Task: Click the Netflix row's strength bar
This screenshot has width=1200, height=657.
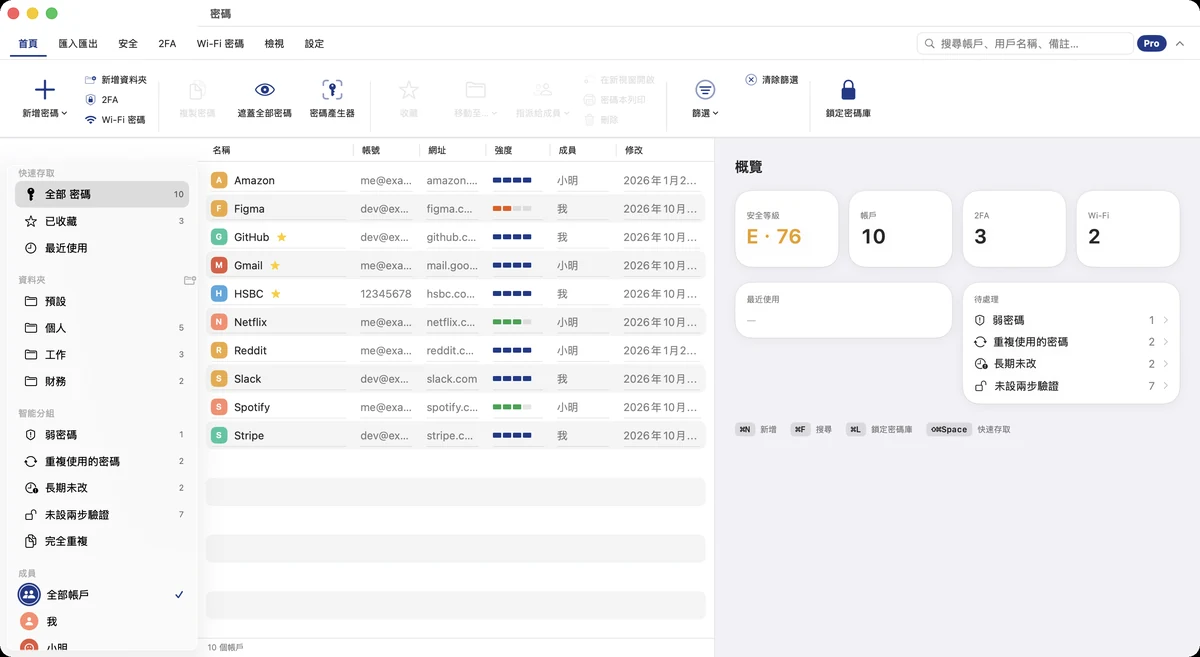Action: [x=512, y=322]
